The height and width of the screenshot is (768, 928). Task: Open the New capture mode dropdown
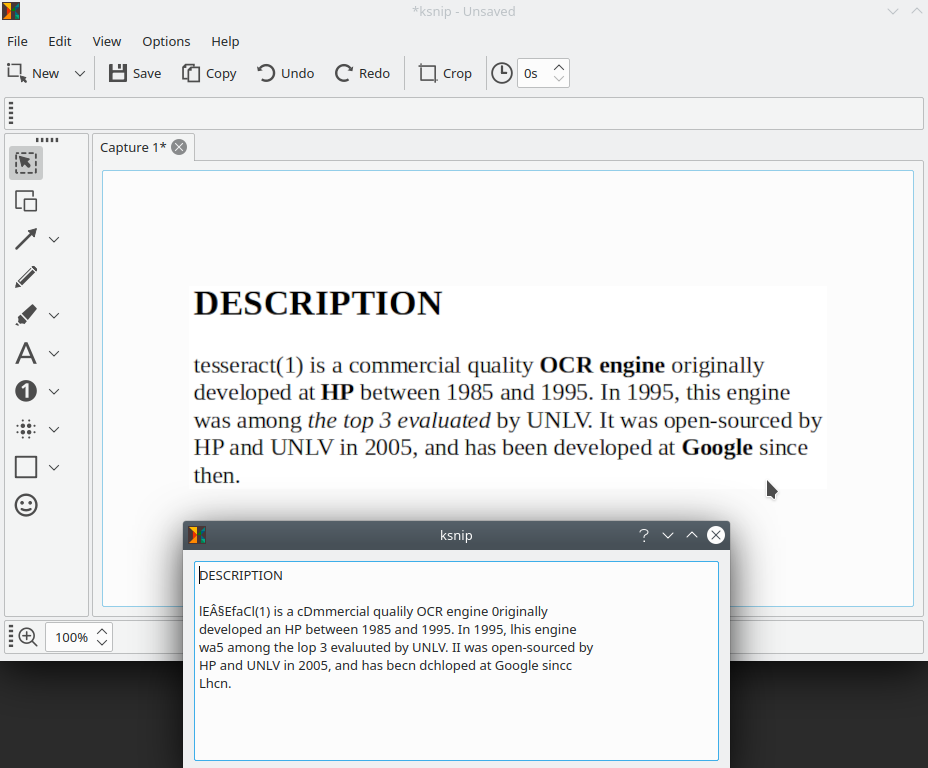click(79, 72)
